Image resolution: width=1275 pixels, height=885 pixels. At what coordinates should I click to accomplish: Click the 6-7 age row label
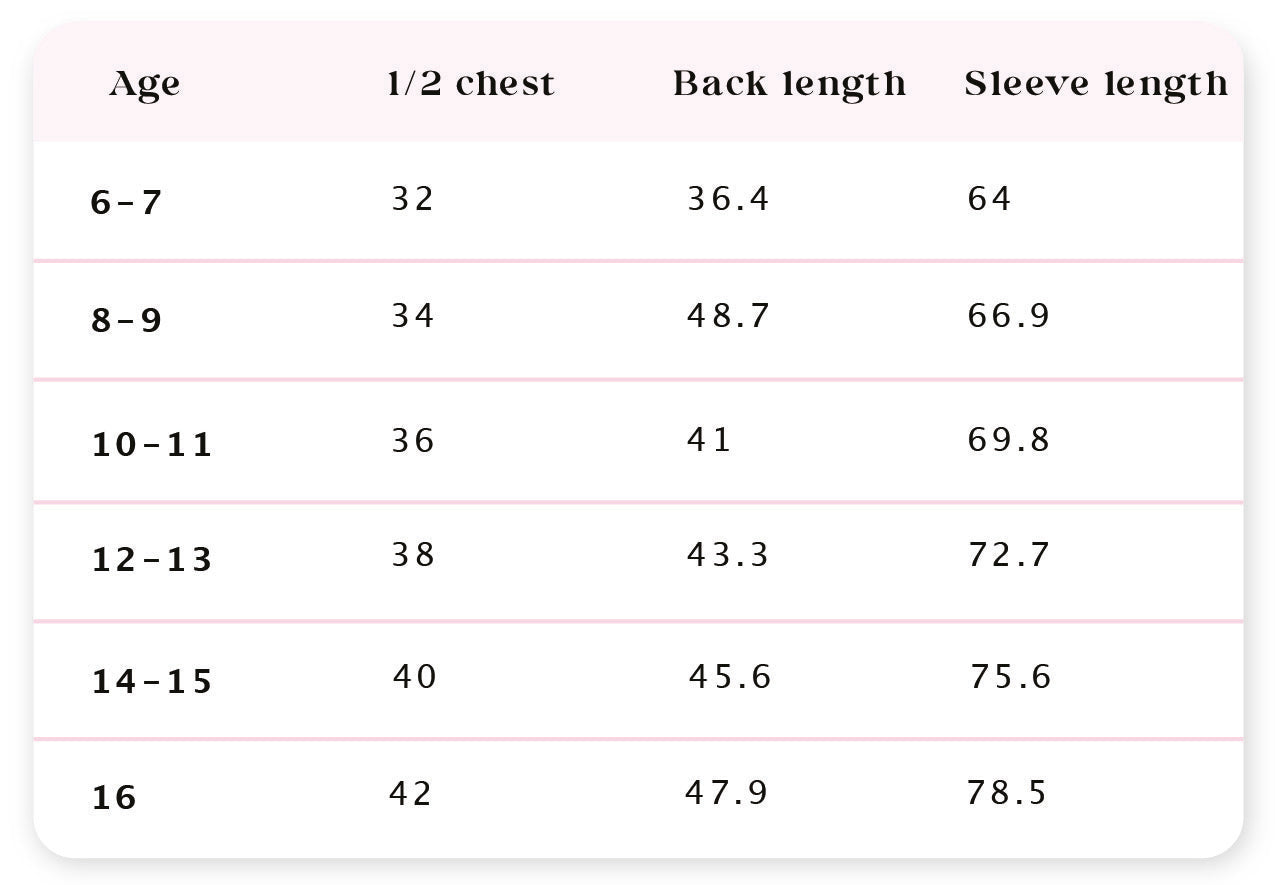click(126, 203)
